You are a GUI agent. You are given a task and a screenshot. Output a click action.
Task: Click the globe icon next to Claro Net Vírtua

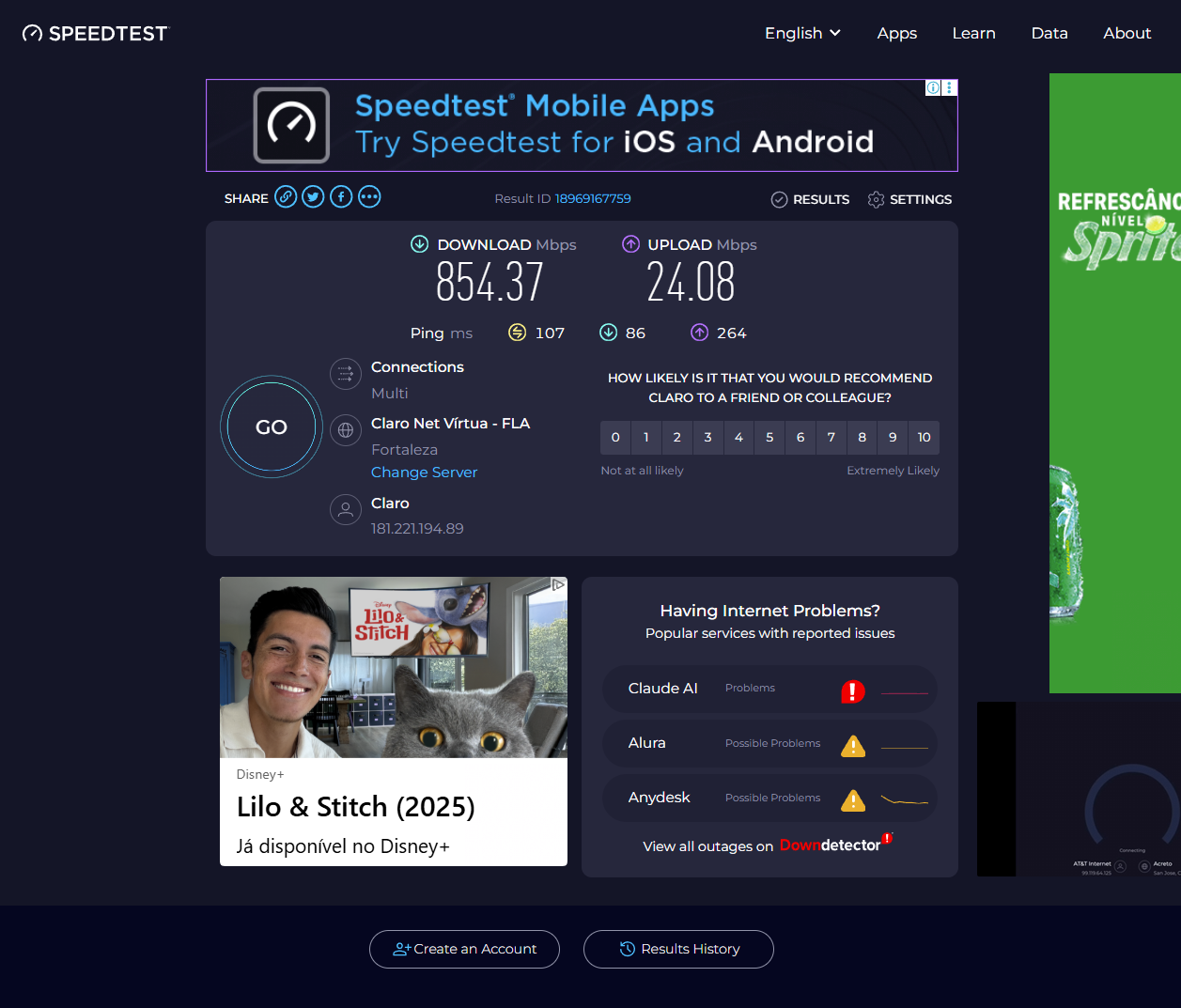point(345,429)
